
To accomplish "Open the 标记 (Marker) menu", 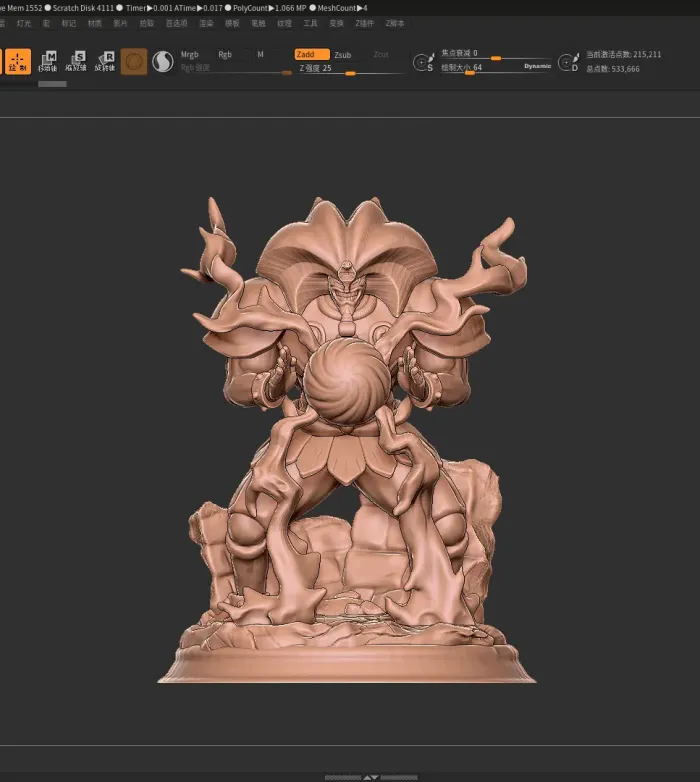I will click(x=68, y=23).
